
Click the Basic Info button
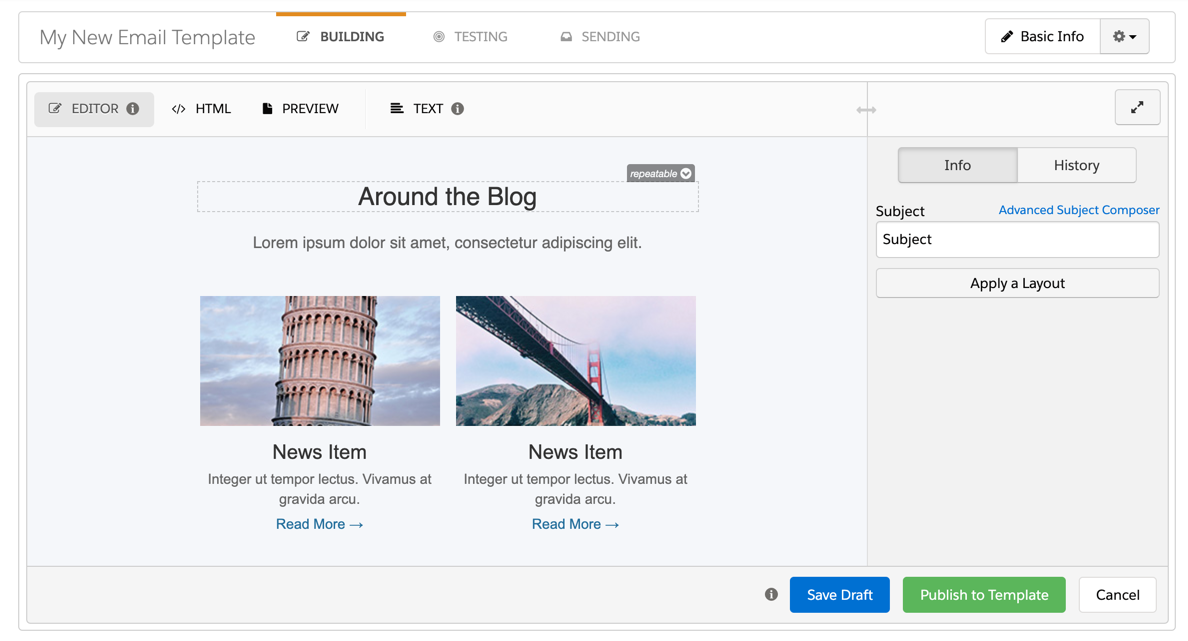coord(1042,37)
